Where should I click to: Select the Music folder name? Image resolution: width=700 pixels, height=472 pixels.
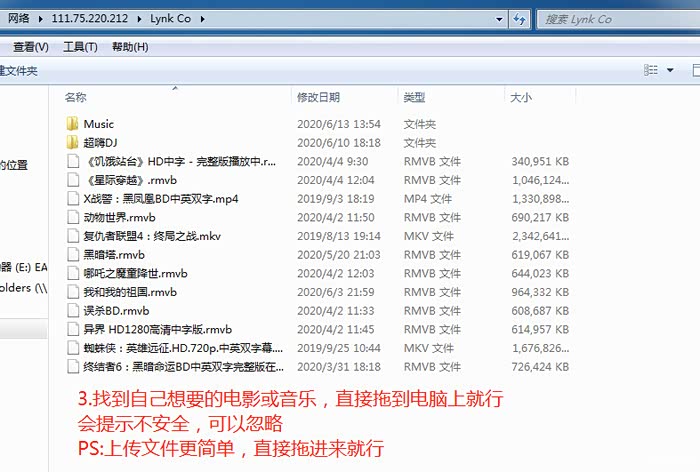pyautogui.click(x=99, y=124)
